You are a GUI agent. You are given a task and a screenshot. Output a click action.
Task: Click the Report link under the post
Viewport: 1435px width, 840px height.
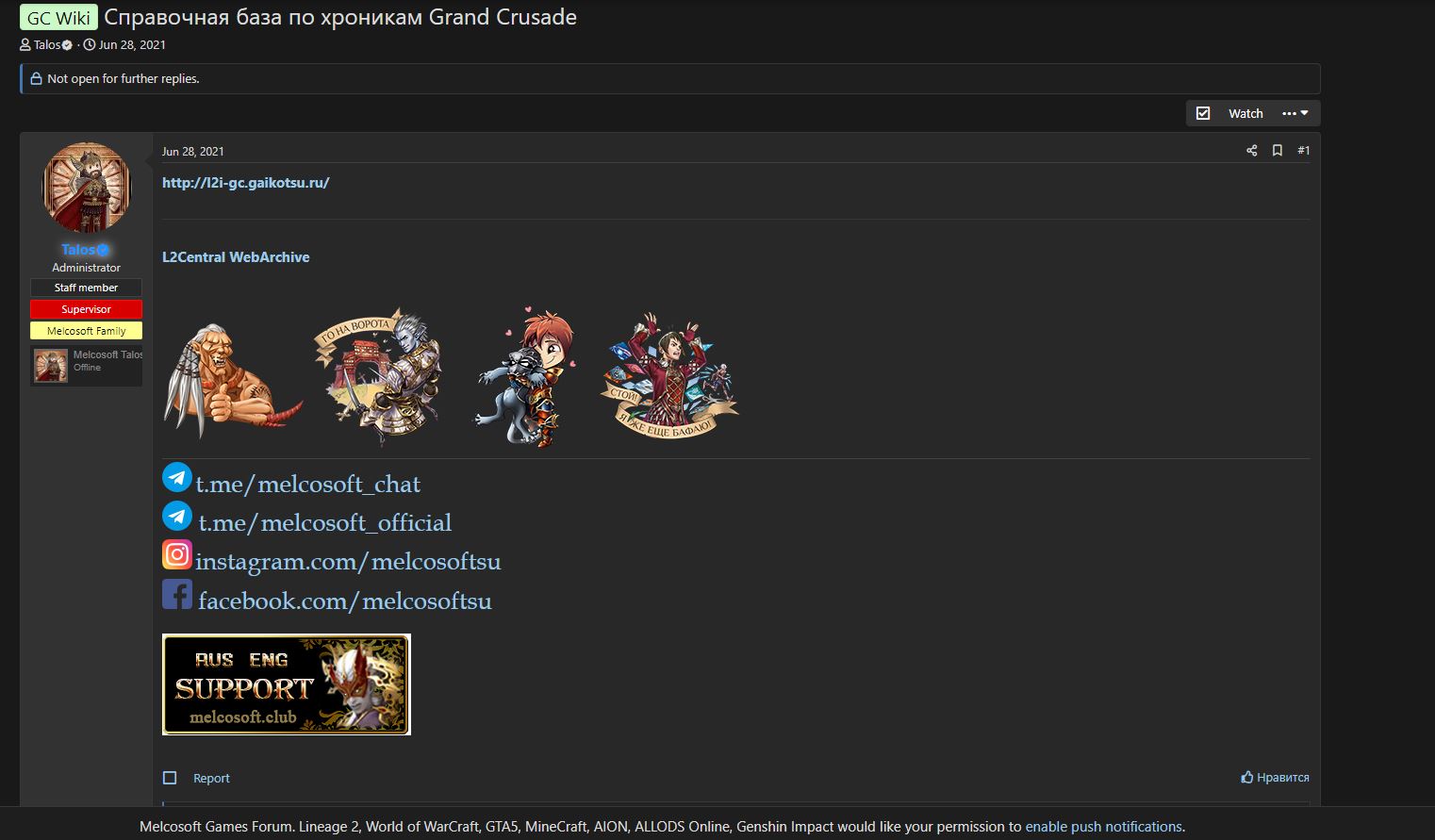coord(211,778)
